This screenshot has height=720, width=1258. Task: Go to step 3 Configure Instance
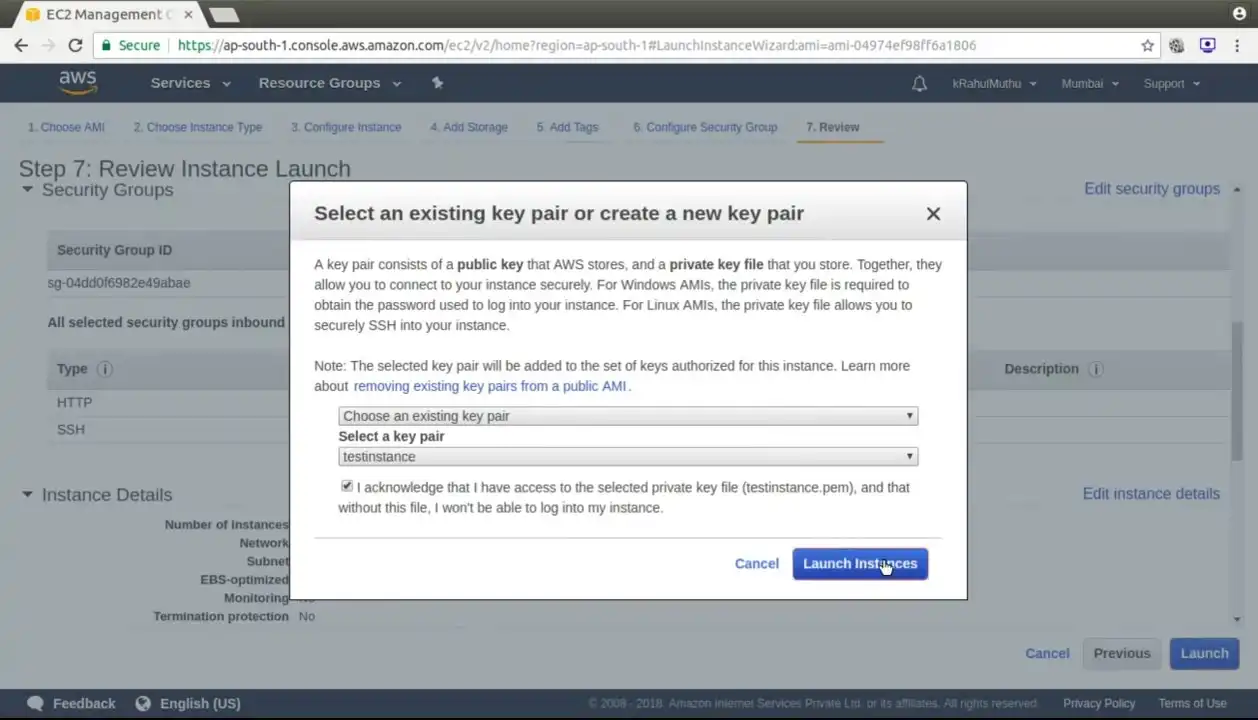(x=346, y=127)
